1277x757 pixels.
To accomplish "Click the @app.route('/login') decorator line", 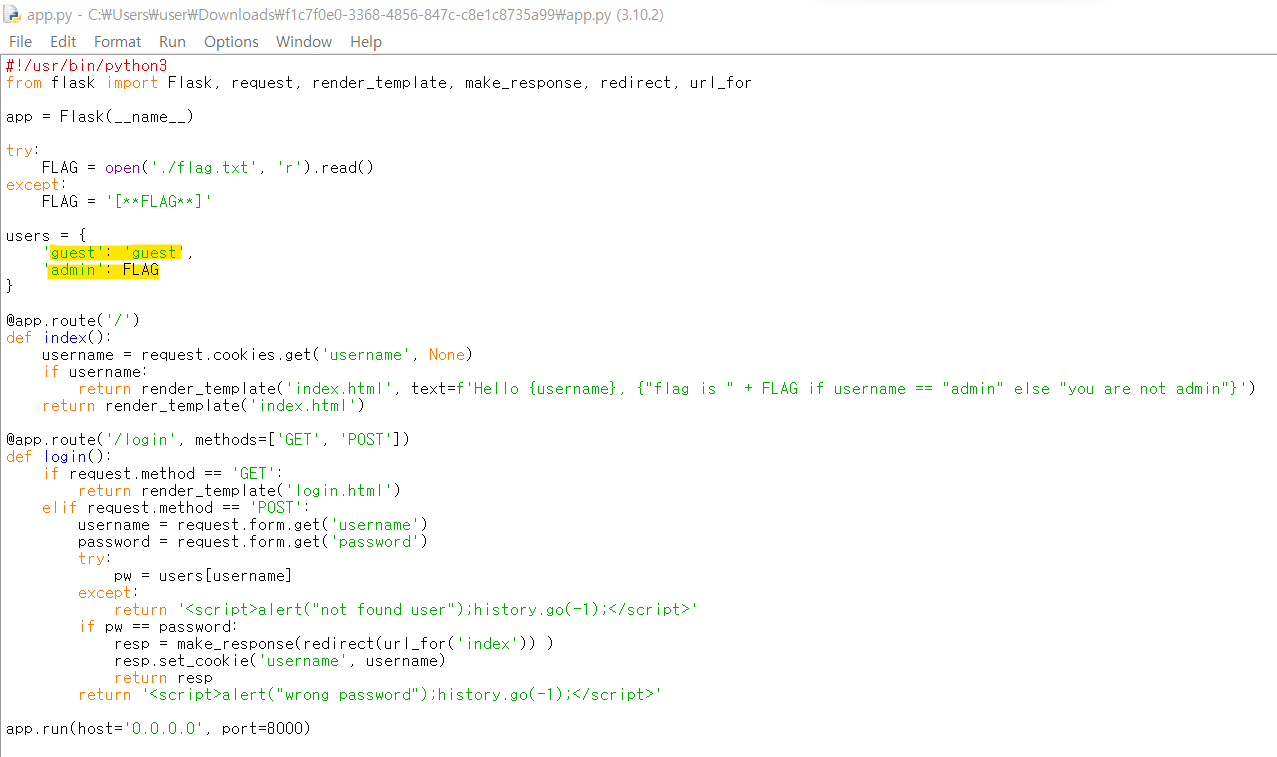I will (x=208, y=439).
